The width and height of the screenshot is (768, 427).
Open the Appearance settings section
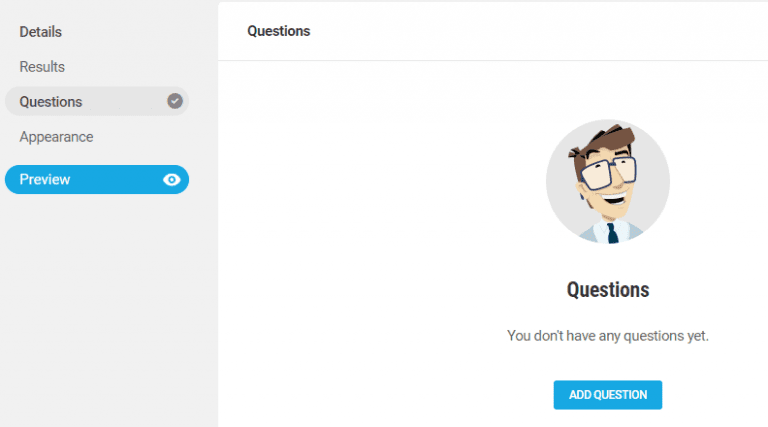[x=56, y=137]
